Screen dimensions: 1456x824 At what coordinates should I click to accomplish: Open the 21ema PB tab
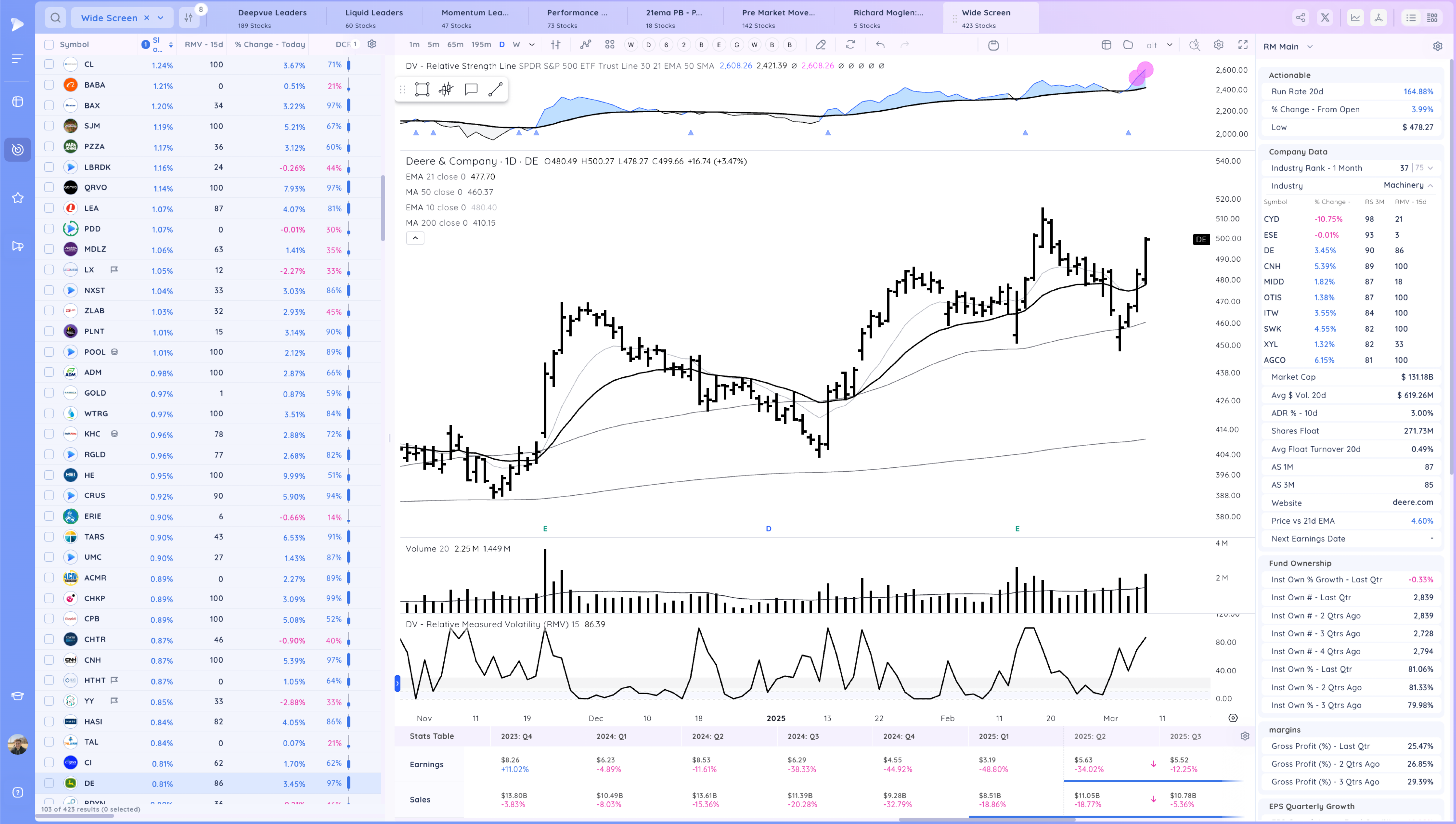[674, 18]
